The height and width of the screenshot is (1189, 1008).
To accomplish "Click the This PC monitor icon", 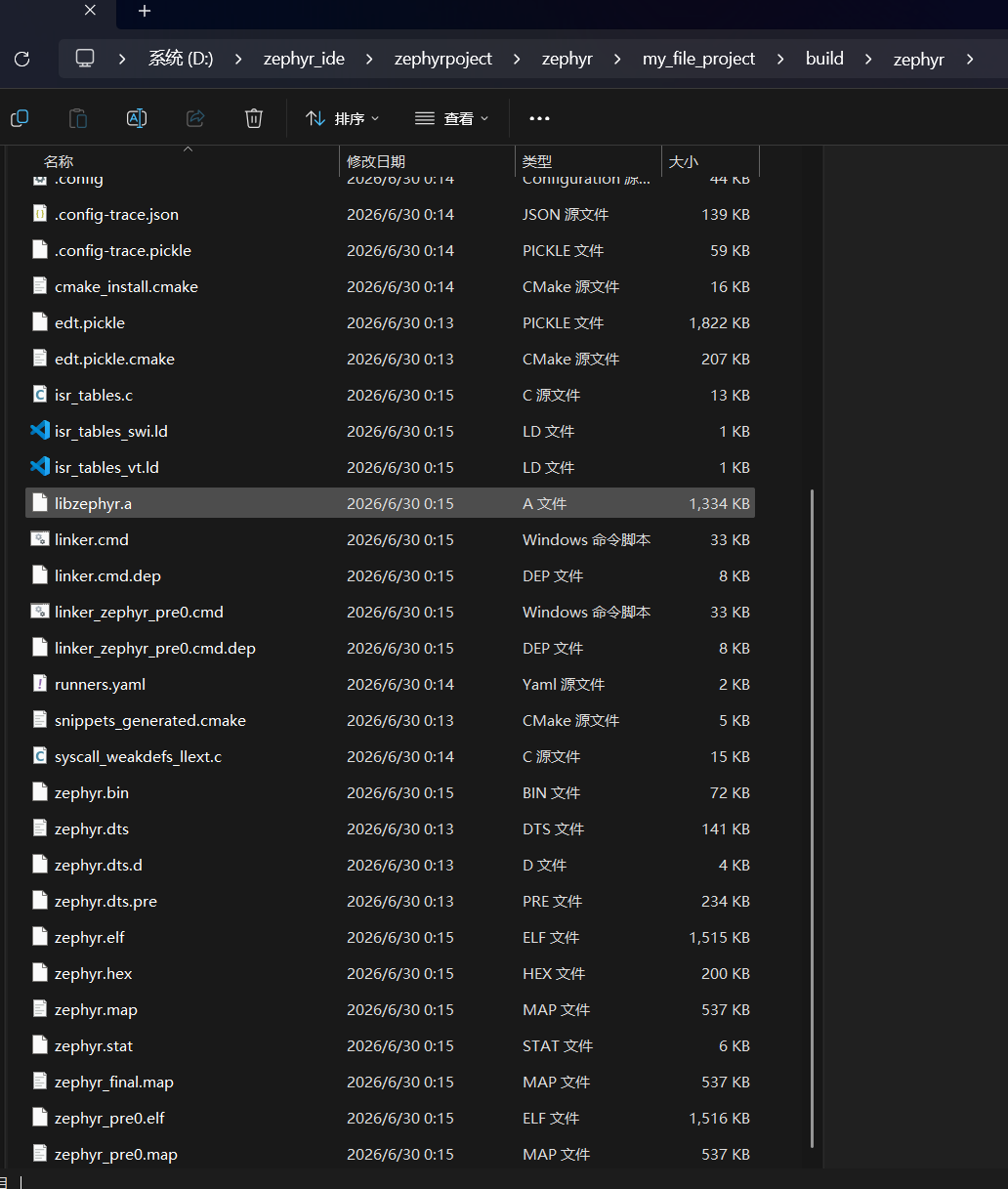I will pyautogui.click(x=85, y=59).
